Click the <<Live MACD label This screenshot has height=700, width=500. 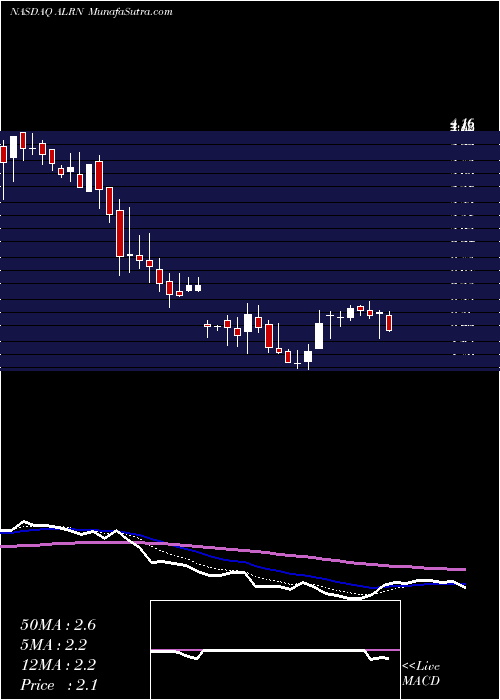point(421,674)
